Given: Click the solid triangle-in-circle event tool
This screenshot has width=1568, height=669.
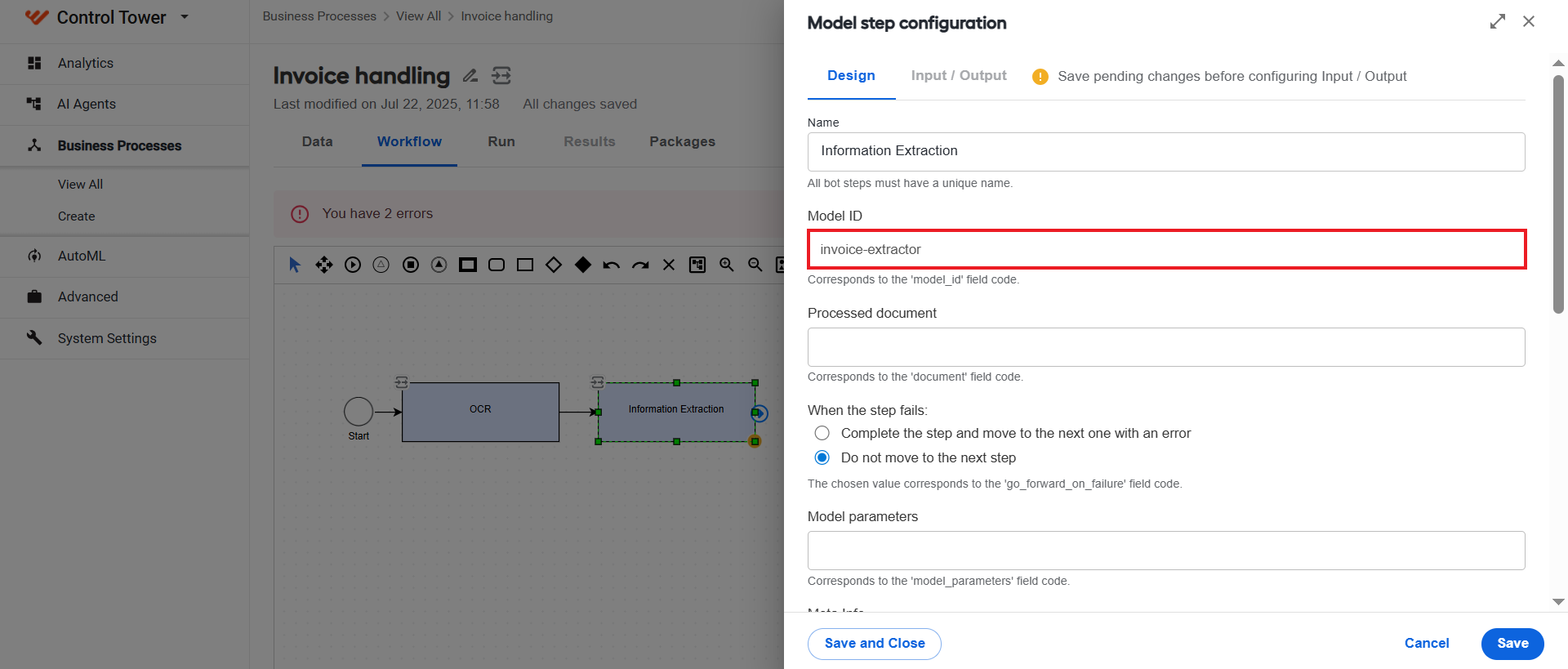Looking at the screenshot, I should (439, 265).
